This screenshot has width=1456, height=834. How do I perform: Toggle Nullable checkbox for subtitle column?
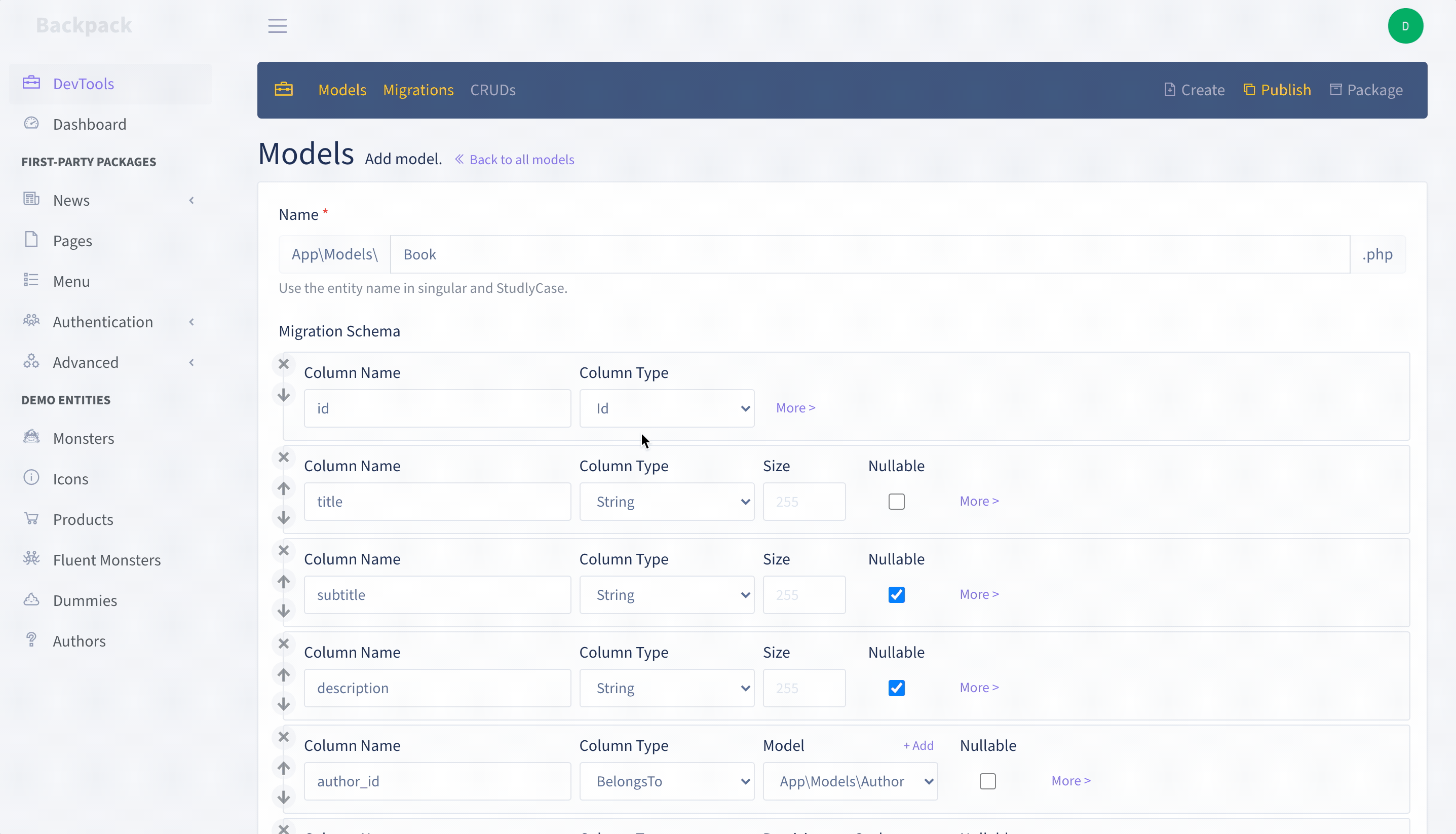(x=896, y=594)
